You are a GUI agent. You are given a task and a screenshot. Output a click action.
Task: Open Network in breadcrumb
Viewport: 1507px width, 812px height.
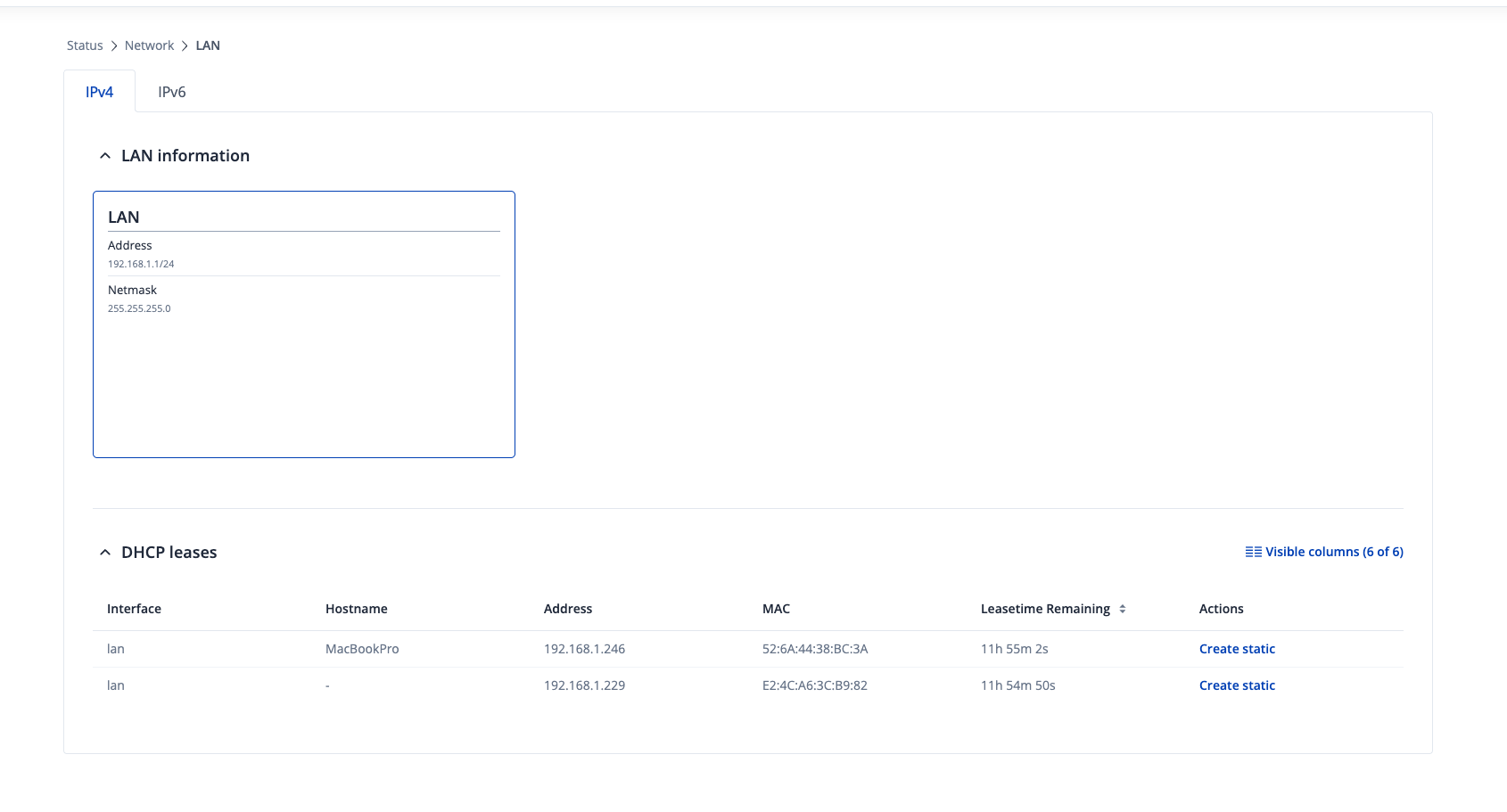coord(149,45)
